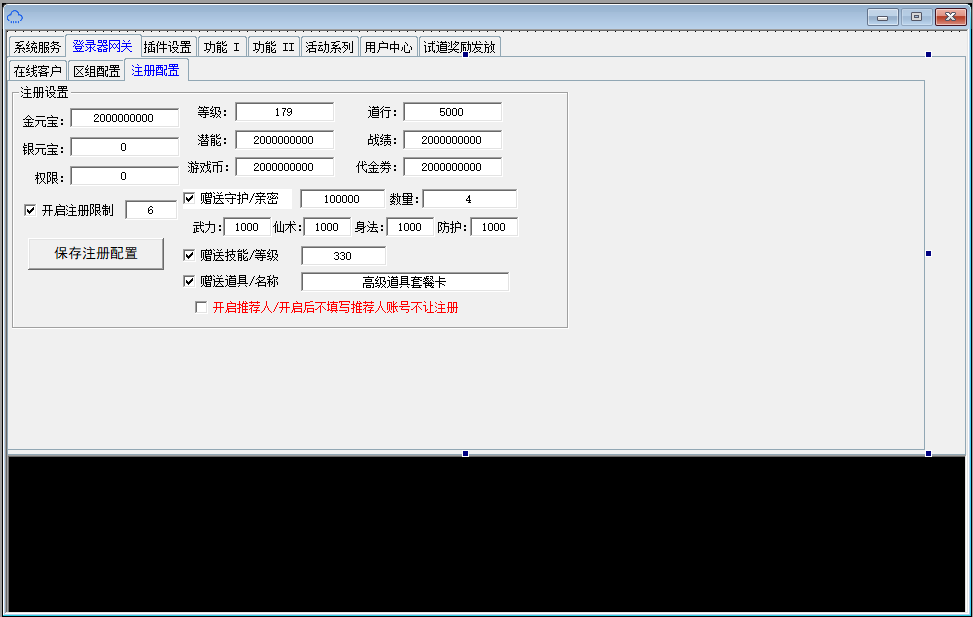
Task: Enable the red 开启推荐人 checkbox
Action: pos(201,307)
